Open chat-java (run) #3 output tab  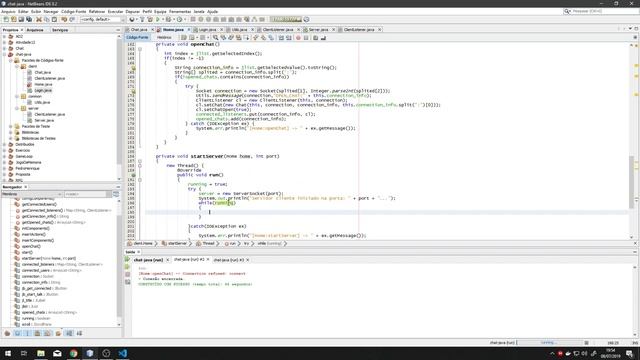coord(229,260)
